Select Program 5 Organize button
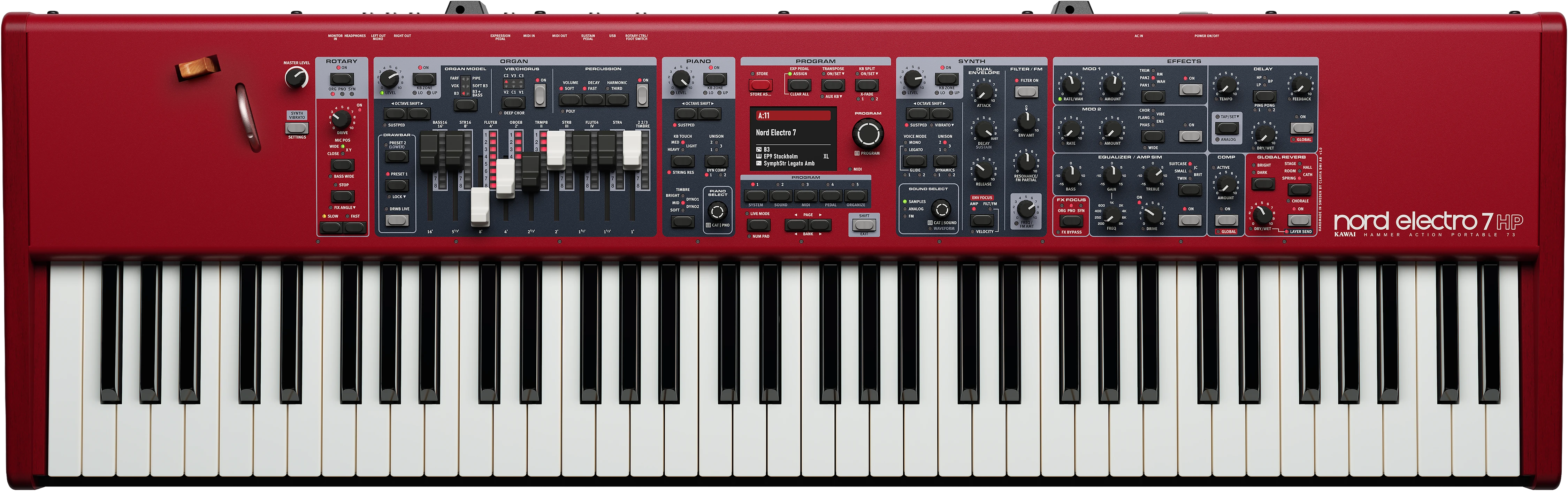 [x=855, y=196]
